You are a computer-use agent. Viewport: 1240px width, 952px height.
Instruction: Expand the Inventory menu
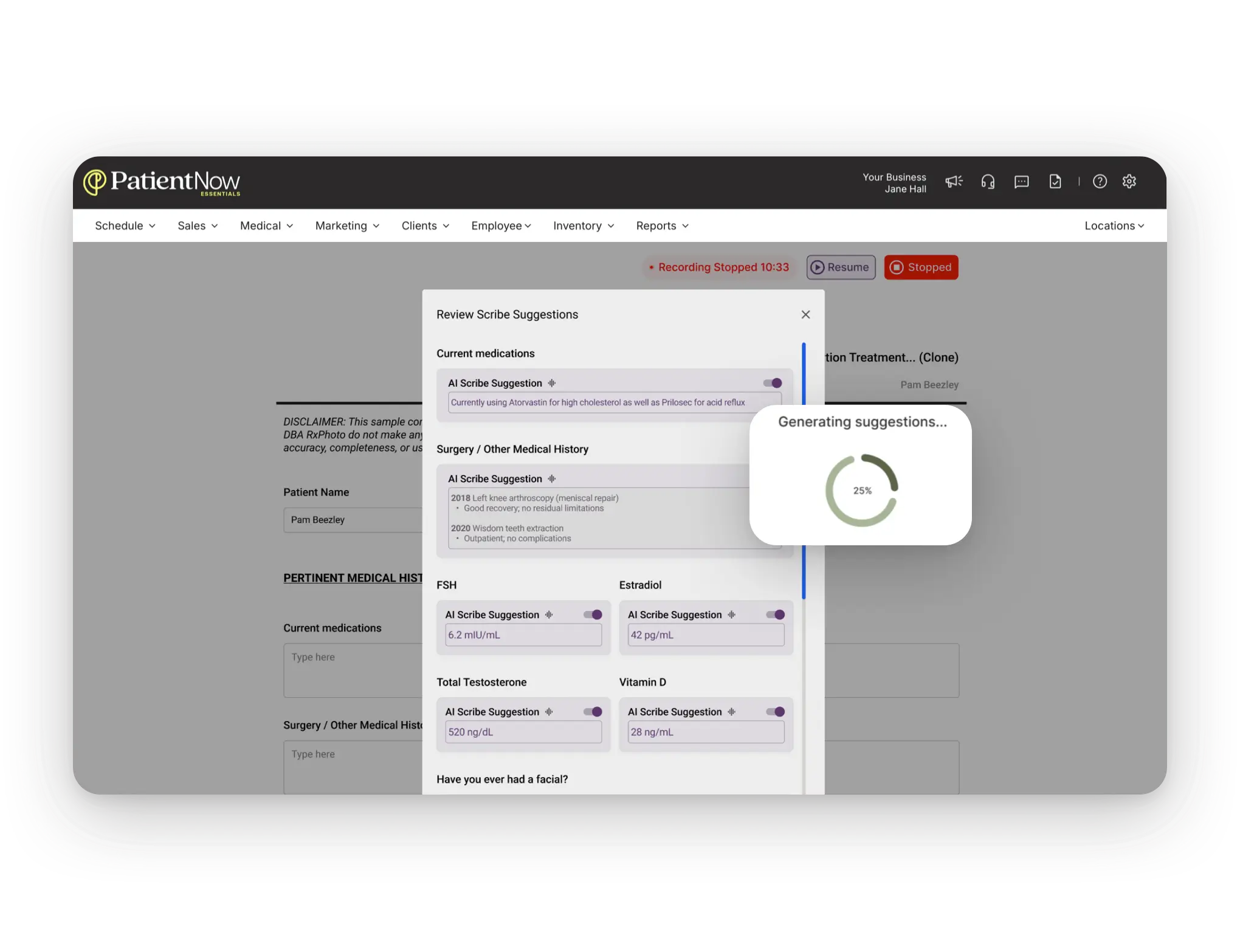click(x=584, y=226)
